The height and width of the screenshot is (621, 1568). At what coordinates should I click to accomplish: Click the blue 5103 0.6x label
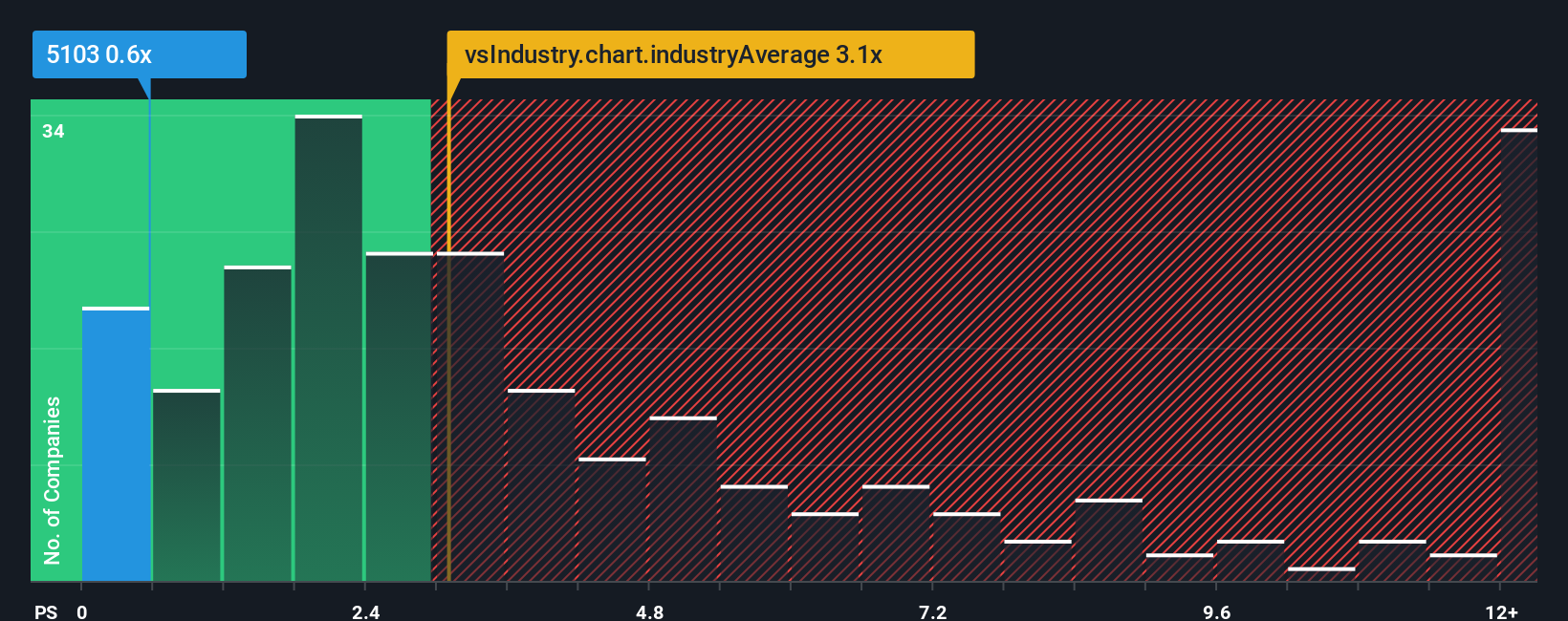pyautogui.click(x=140, y=54)
